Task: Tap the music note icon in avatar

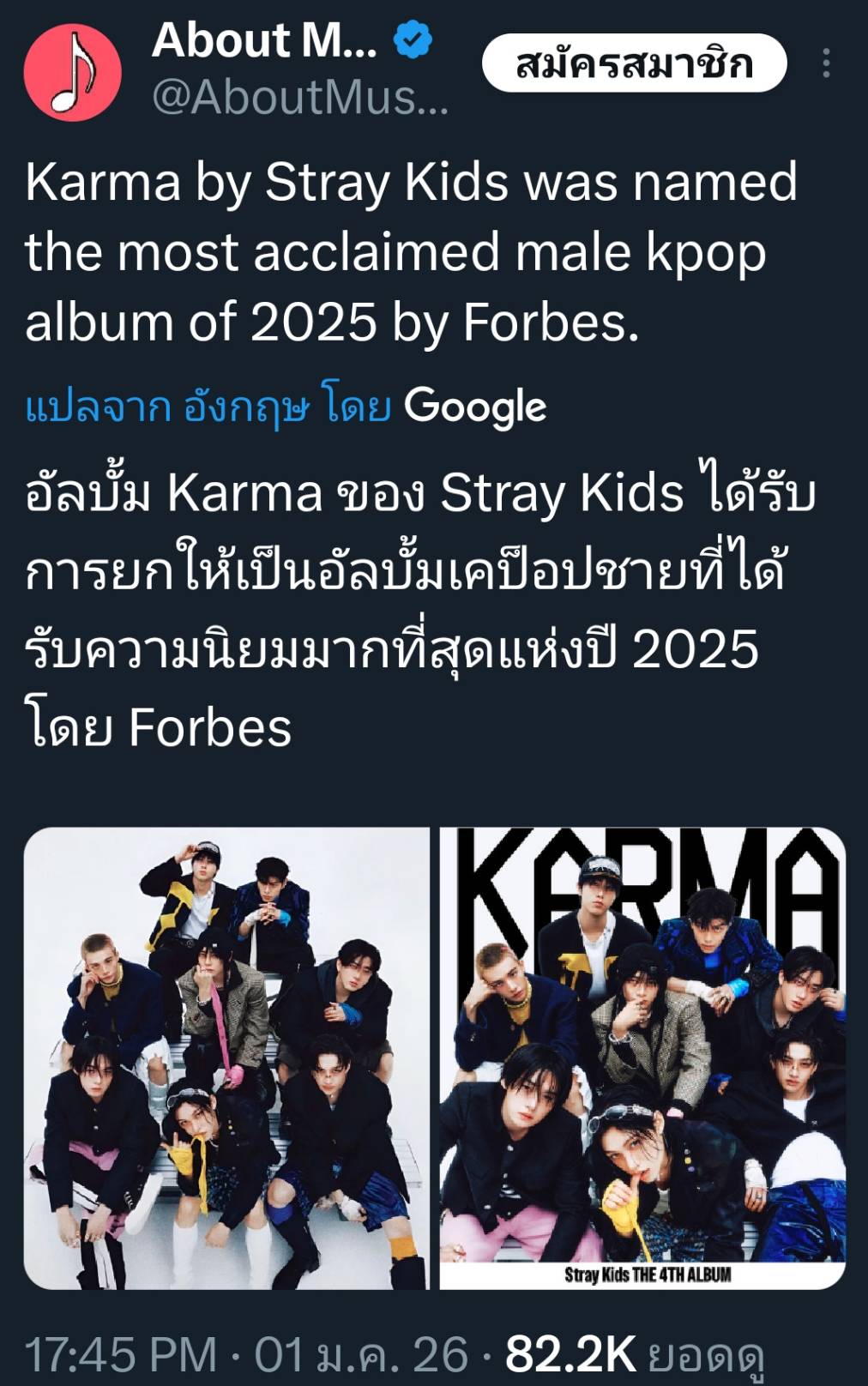Action: tap(72, 74)
